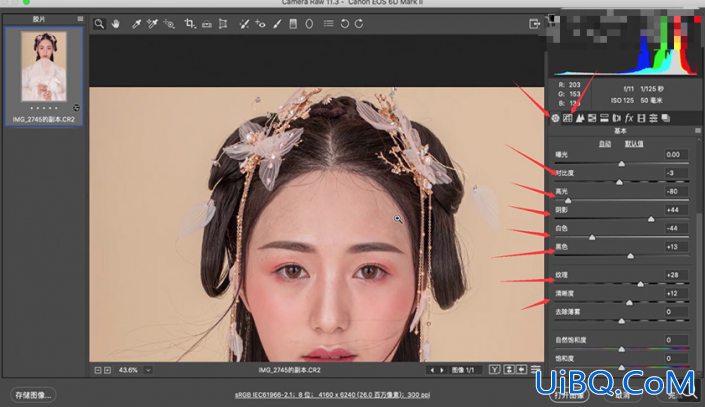Click the Shadows value field +44
This screenshot has height=407, width=705.
[x=676, y=210]
